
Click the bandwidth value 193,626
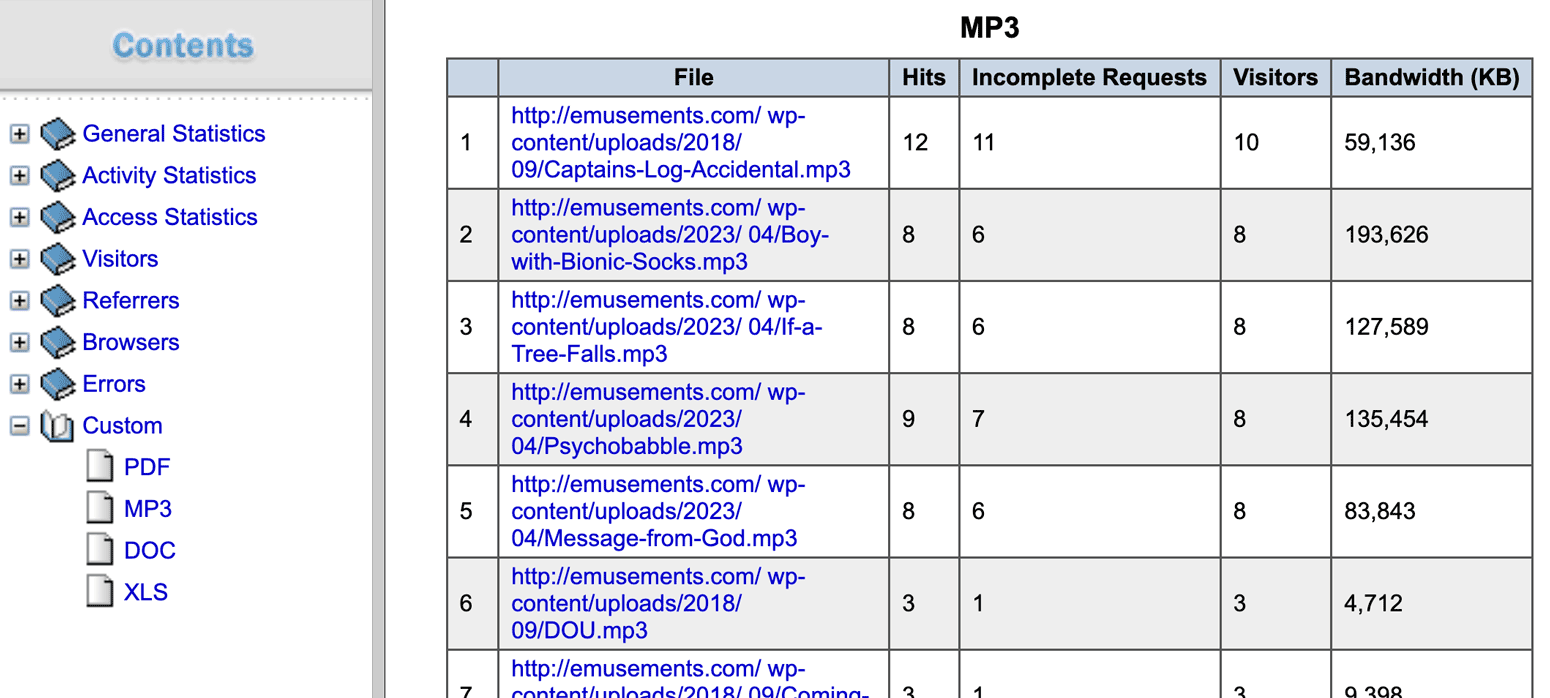click(x=1386, y=235)
